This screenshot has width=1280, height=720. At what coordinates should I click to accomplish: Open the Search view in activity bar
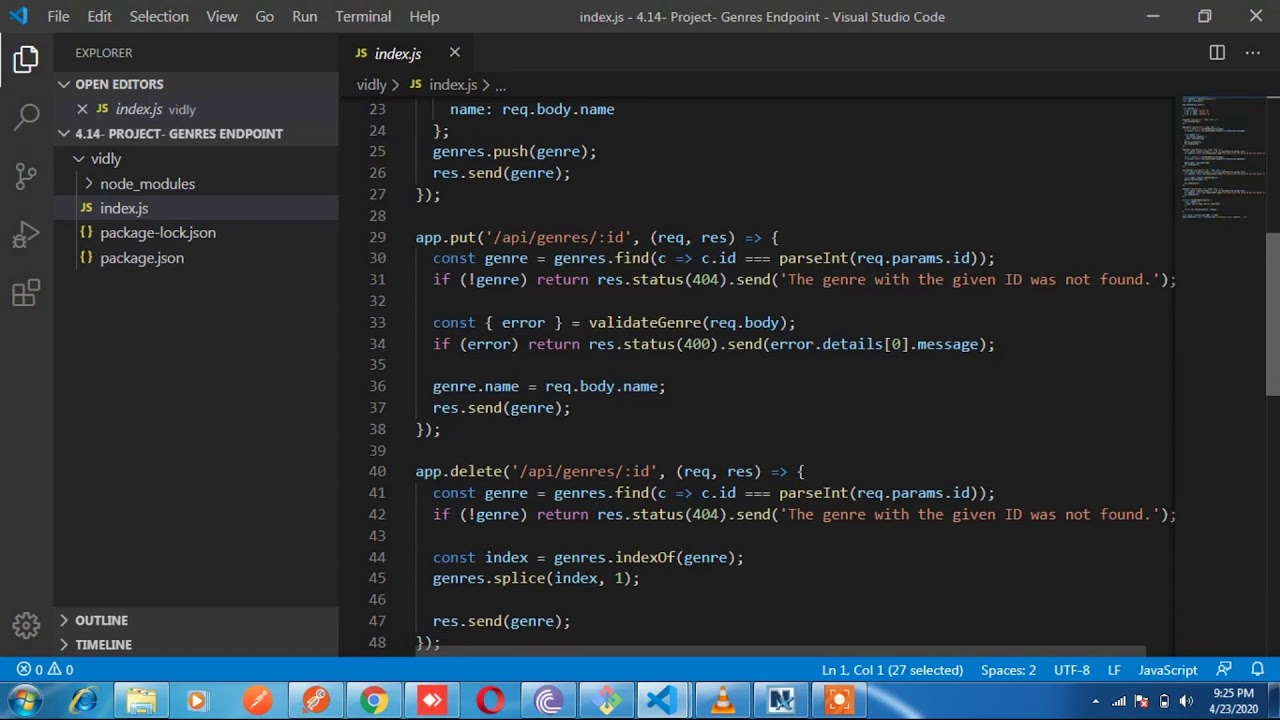point(27,118)
